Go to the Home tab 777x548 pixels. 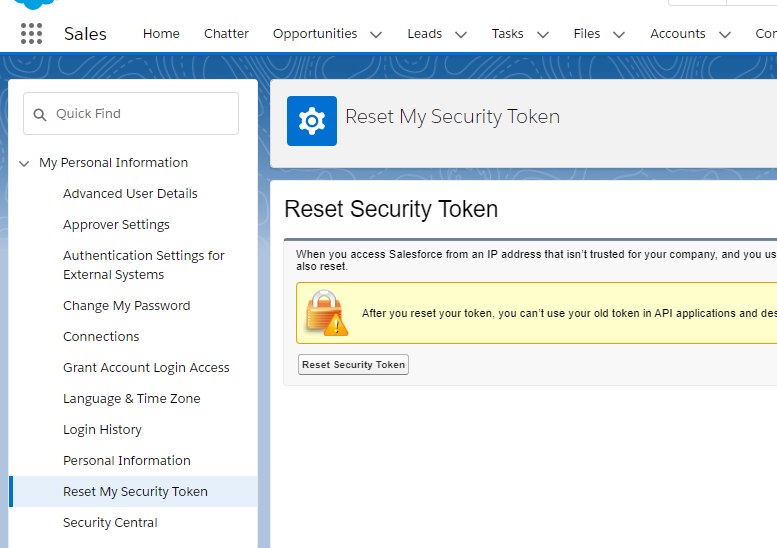[161, 33]
